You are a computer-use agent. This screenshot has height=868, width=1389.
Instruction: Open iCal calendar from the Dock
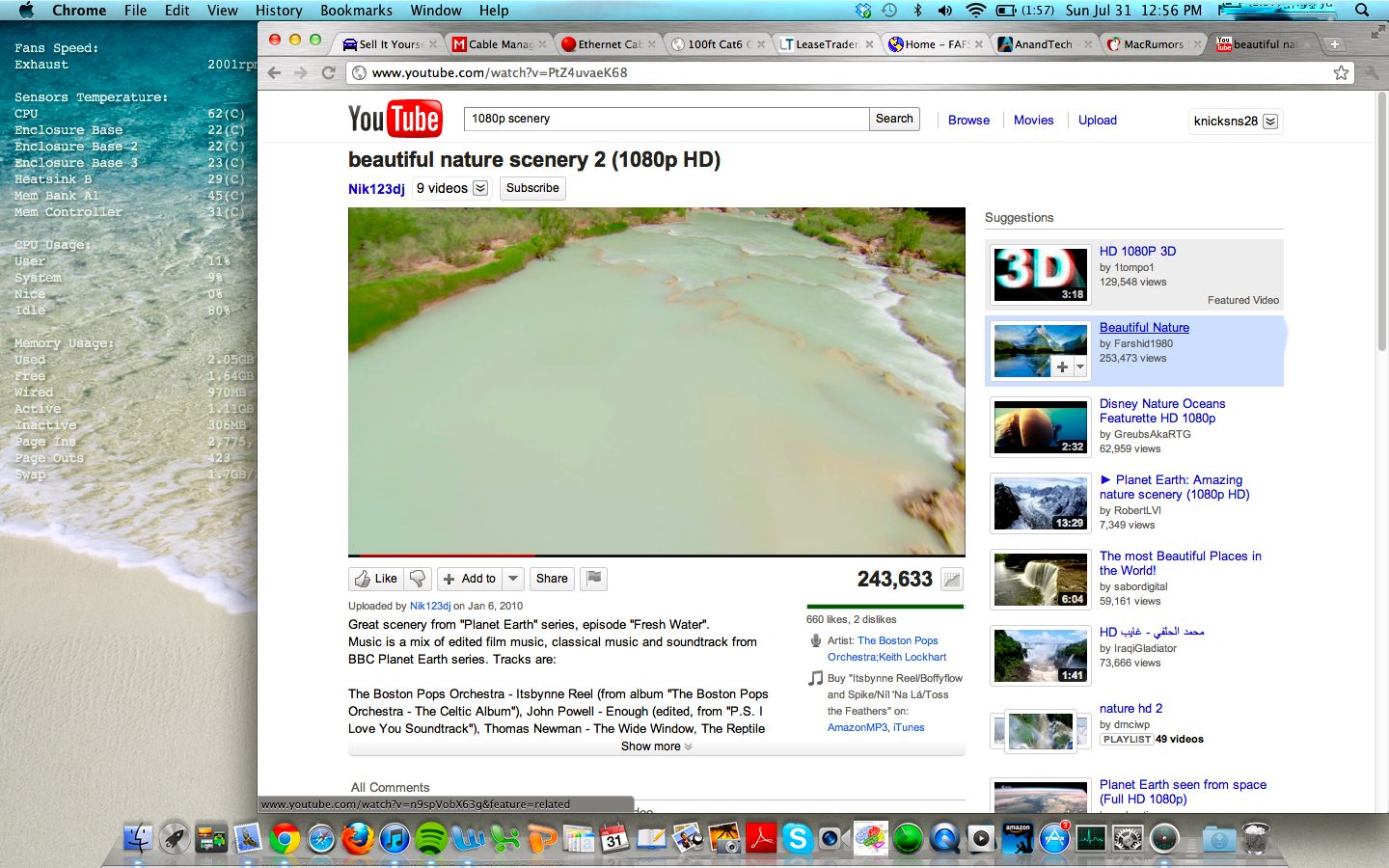point(614,838)
